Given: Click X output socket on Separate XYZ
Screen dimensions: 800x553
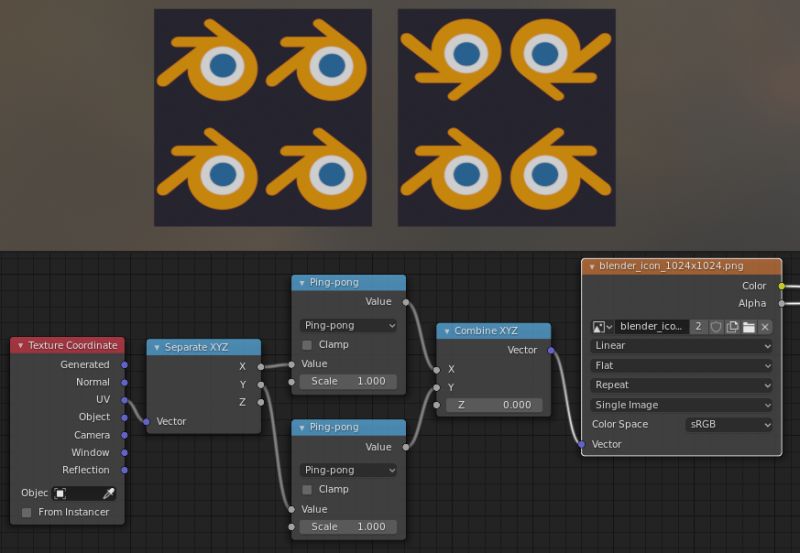Looking at the screenshot, I should [x=261, y=367].
